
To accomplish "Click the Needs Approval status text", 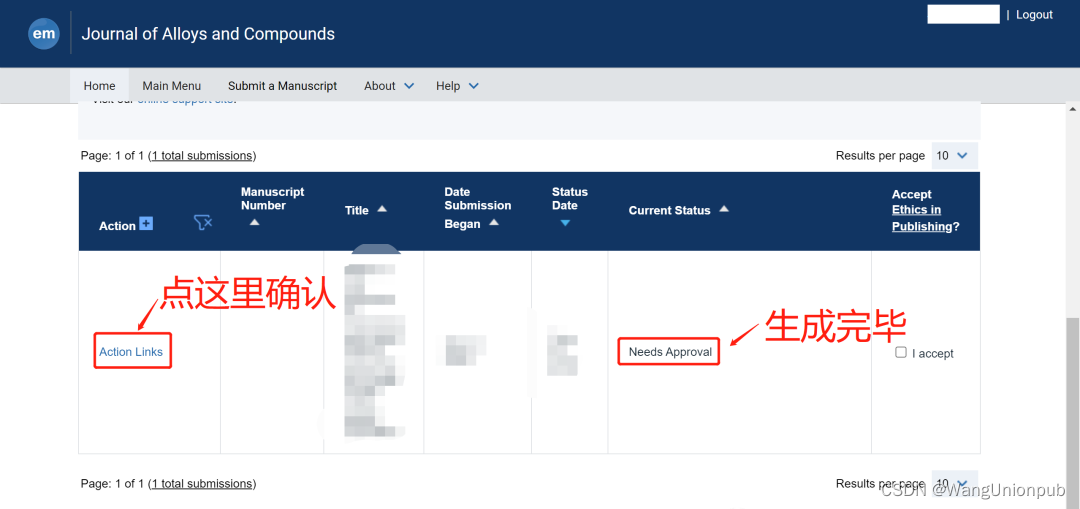I will [670, 352].
